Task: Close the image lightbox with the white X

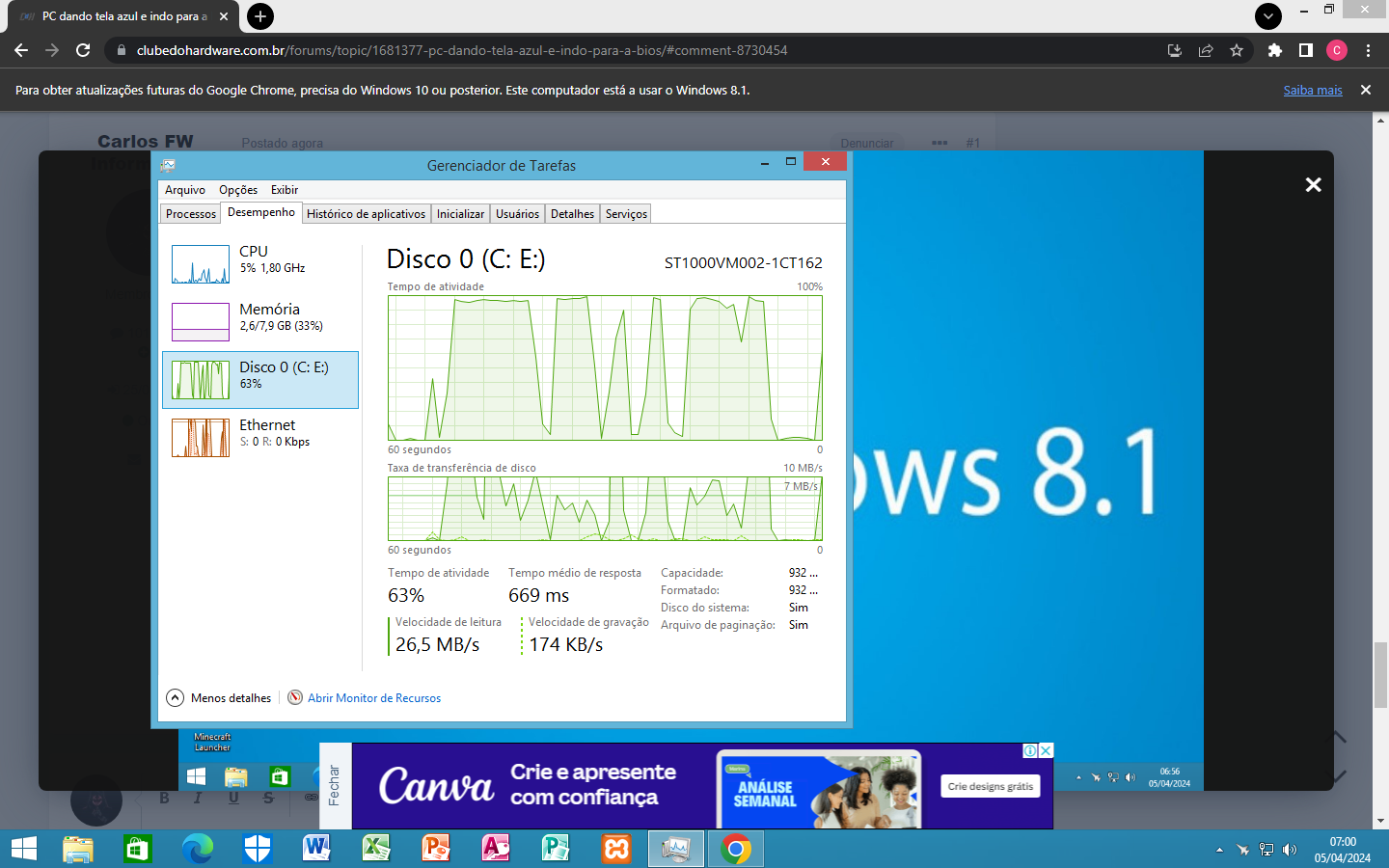Action: point(1313,184)
